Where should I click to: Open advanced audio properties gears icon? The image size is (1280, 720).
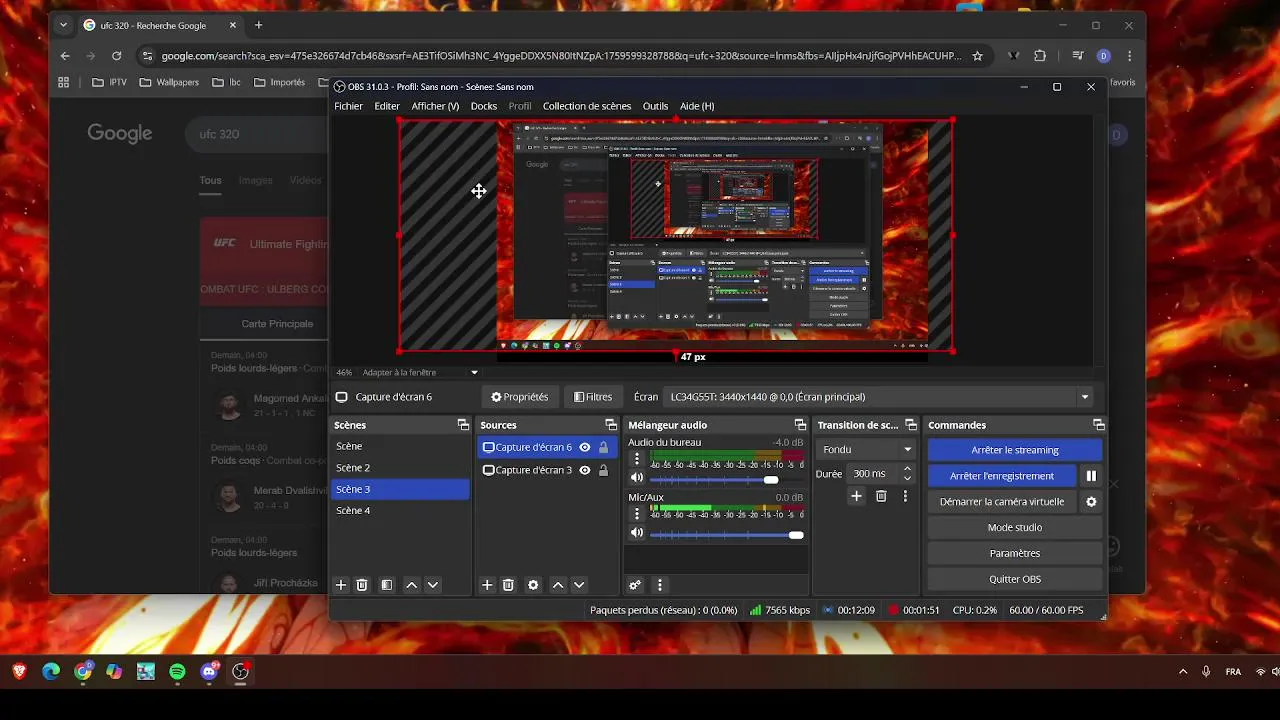pos(635,585)
